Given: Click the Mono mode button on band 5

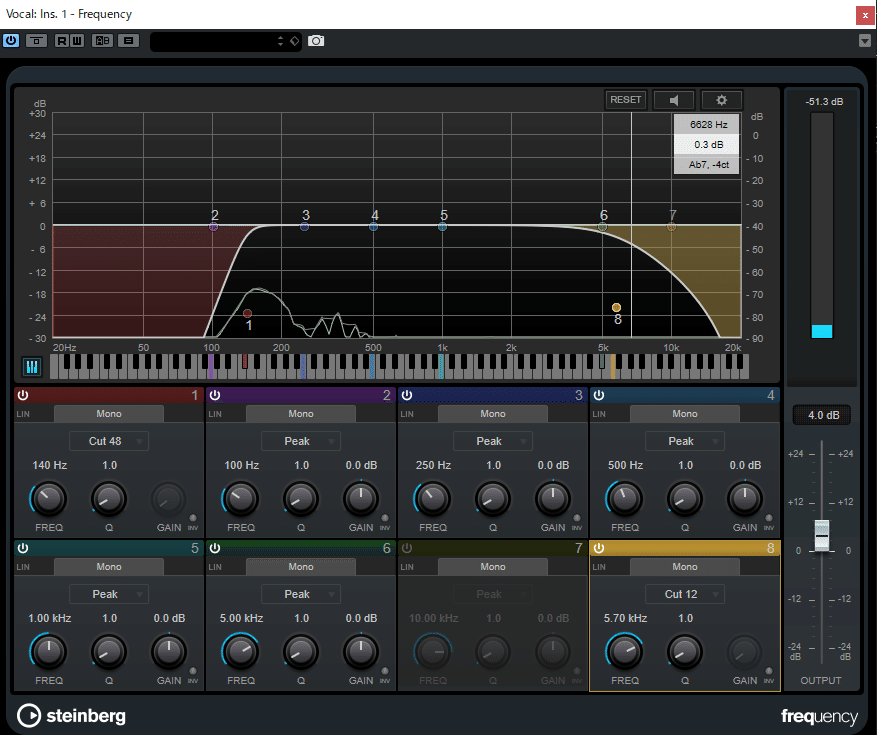Looking at the screenshot, I should coord(108,566).
